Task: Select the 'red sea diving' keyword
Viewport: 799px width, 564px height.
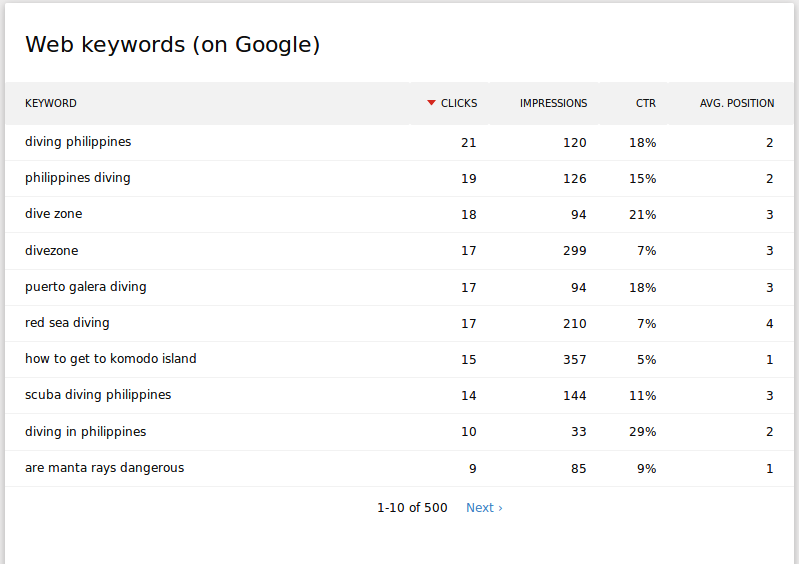Action: pos(67,323)
